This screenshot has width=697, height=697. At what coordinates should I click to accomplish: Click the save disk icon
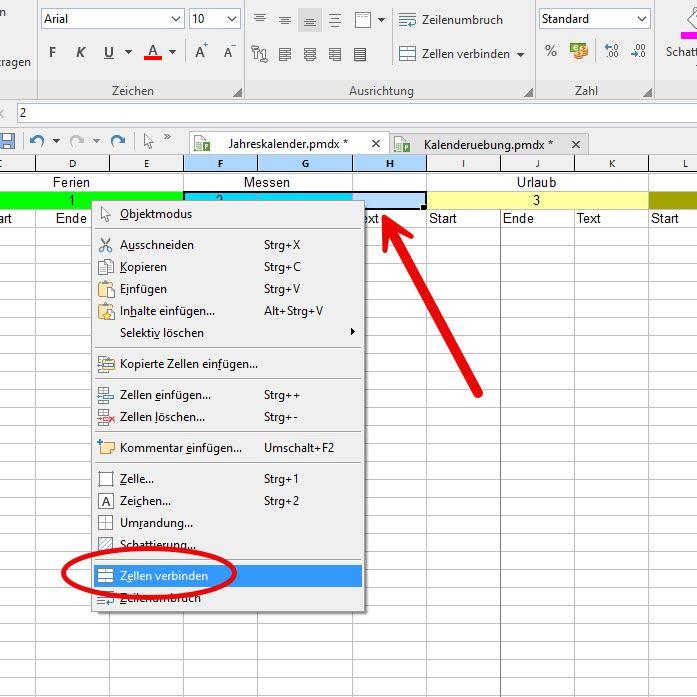[x=7, y=141]
